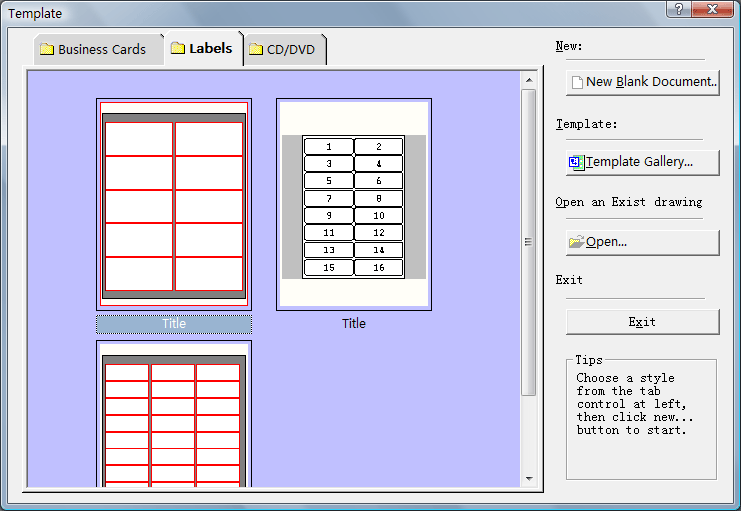Click the Business Cards folder icon

[46, 49]
